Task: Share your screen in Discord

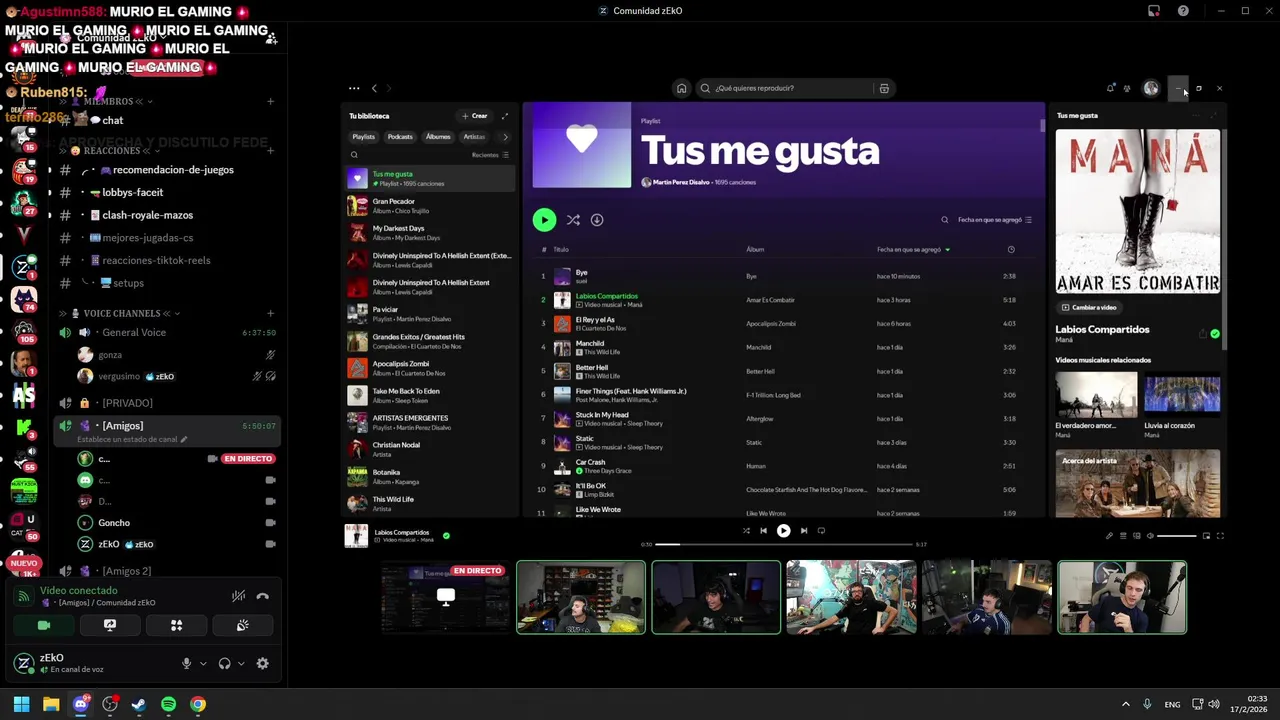Action: tap(110, 625)
